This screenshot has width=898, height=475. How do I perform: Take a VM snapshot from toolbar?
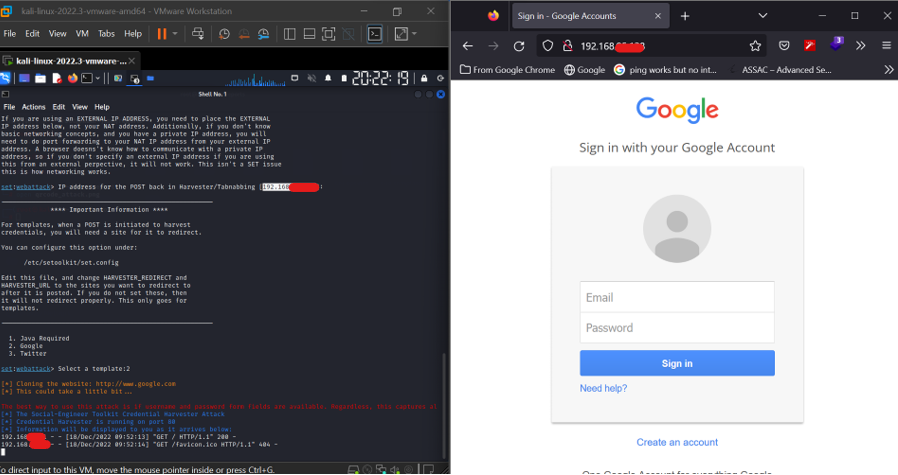tap(224, 34)
